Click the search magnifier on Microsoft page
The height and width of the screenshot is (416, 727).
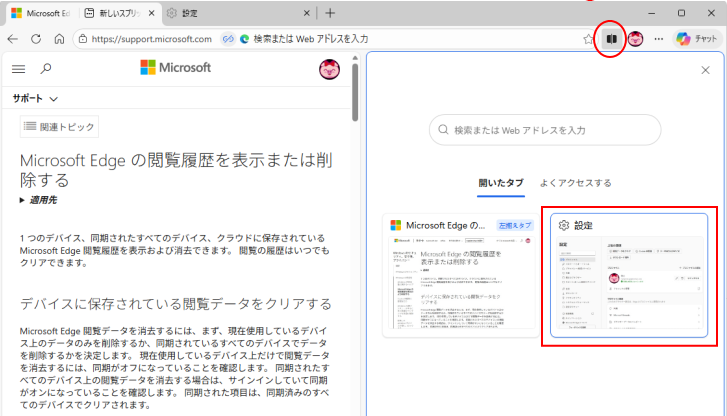tap(45, 69)
